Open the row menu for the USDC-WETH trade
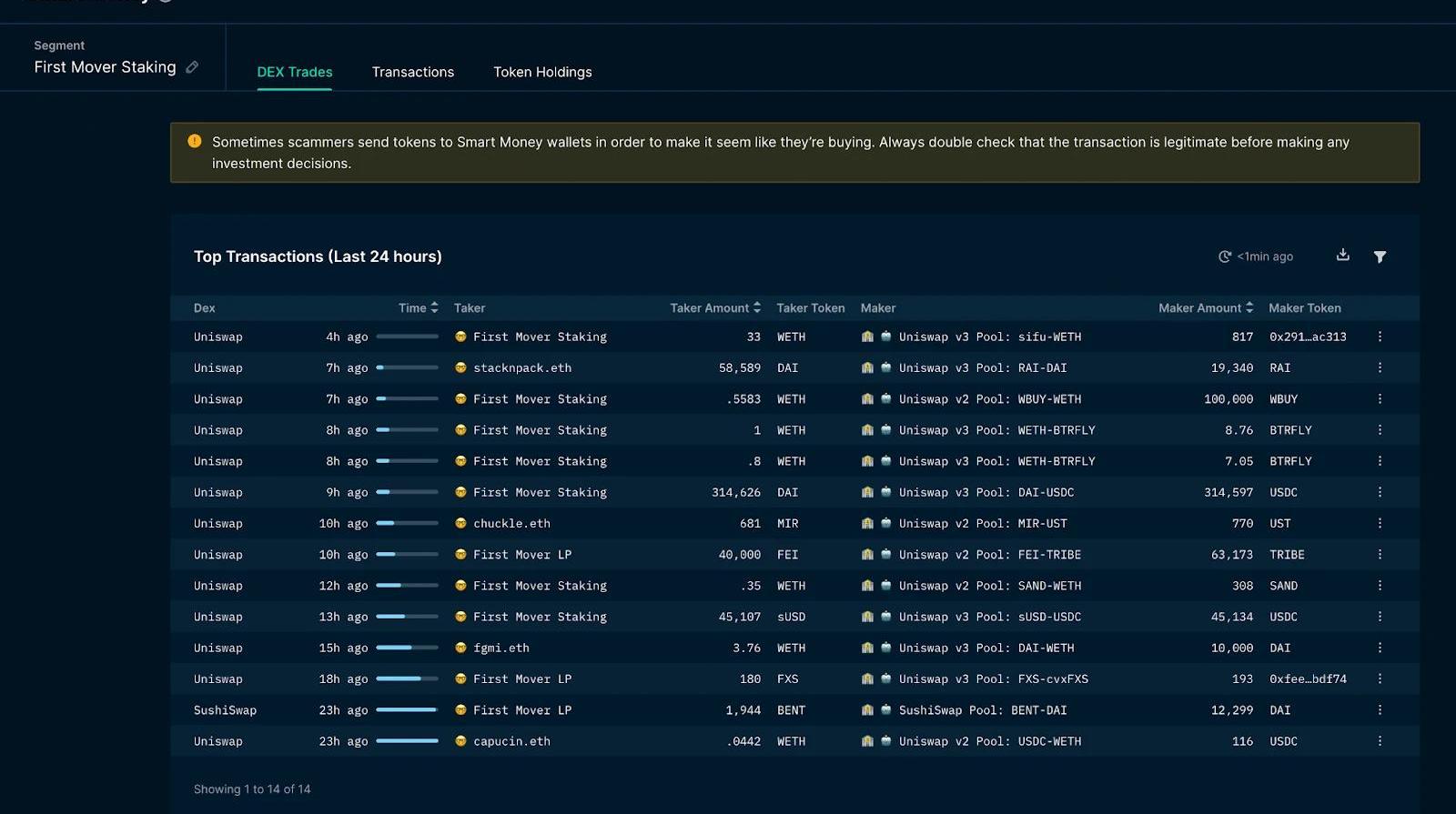This screenshot has height=814, width=1456. tap(1380, 741)
